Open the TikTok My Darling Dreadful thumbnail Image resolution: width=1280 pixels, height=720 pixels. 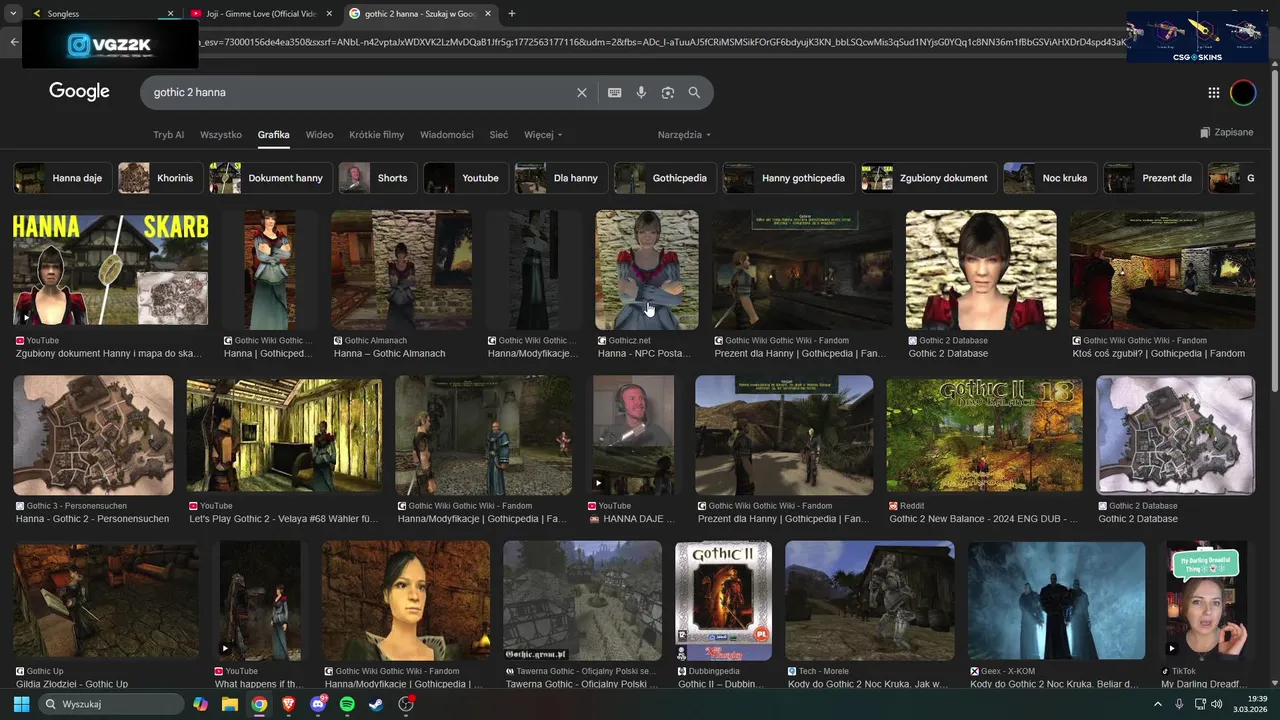point(1207,600)
